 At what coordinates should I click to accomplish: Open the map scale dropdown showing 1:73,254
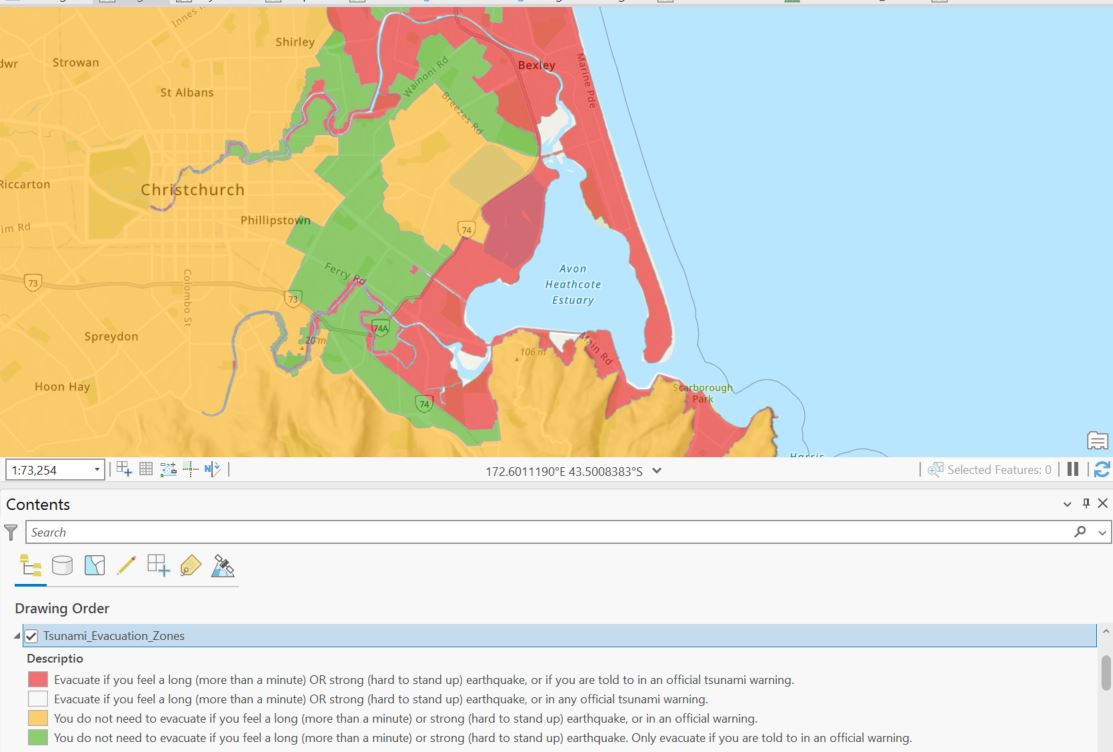(x=97, y=470)
